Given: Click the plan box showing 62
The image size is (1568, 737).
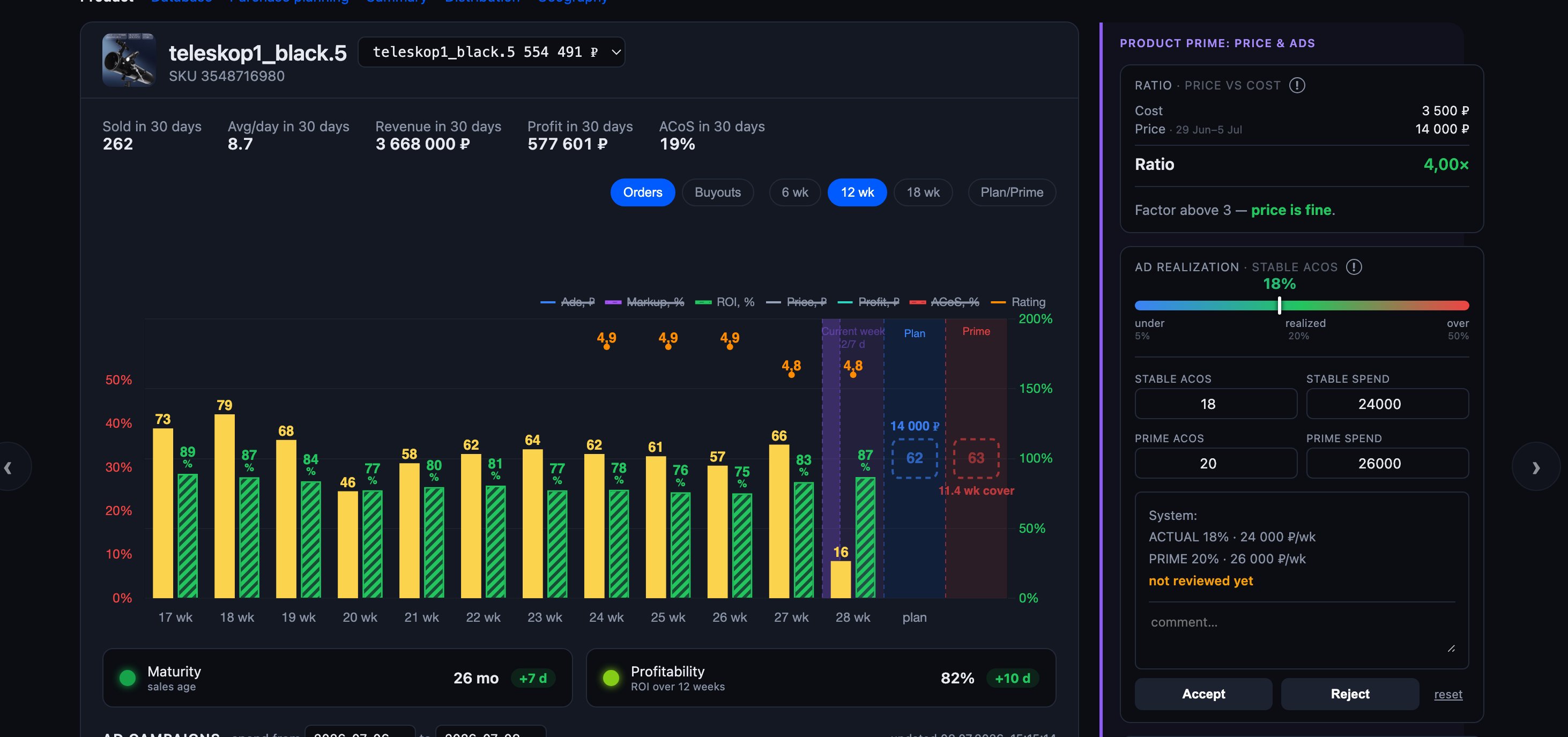Looking at the screenshot, I should pyautogui.click(x=914, y=458).
